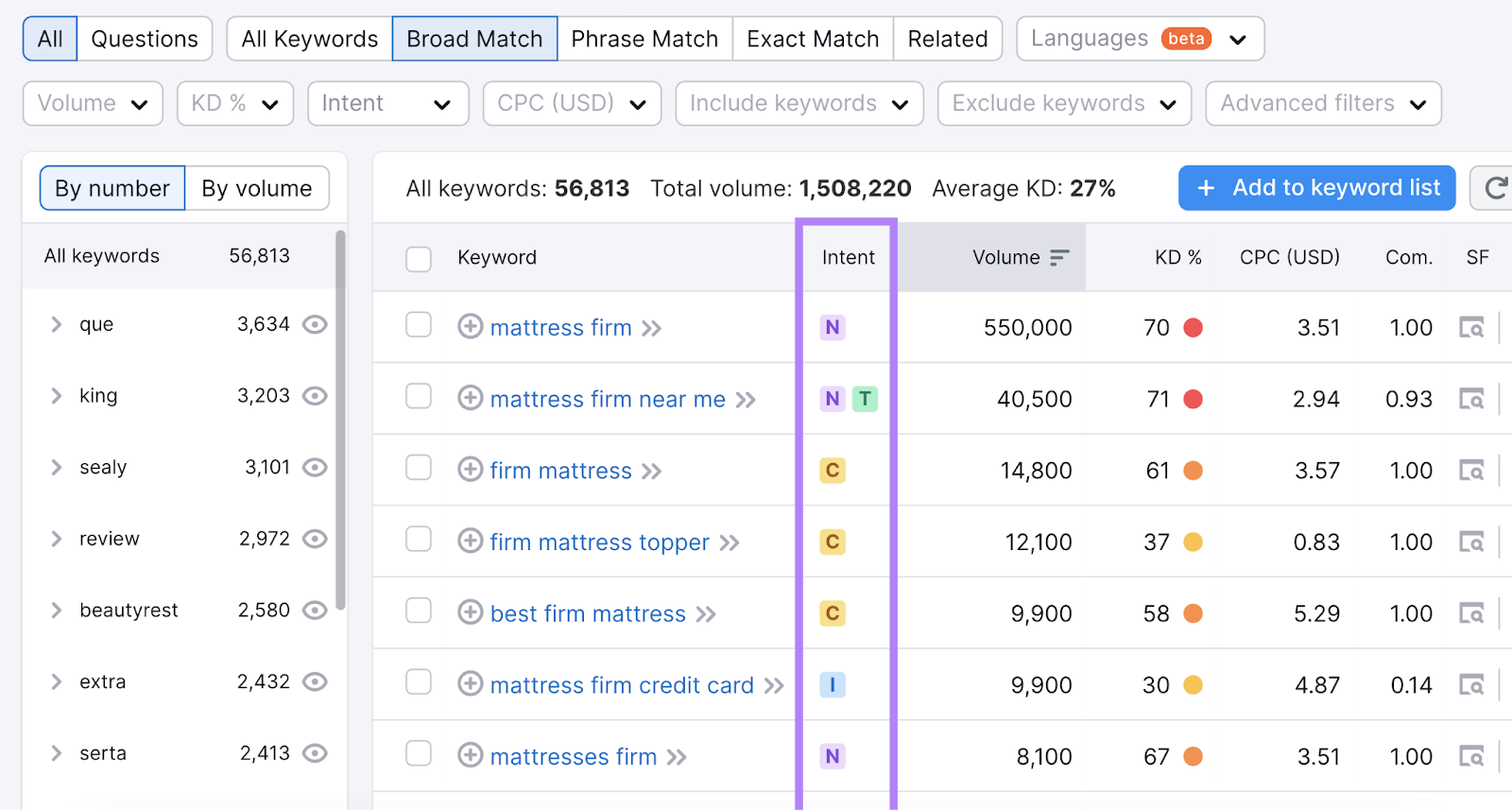Open the KD % filter dropdown
1512x810 pixels.
coord(235,103)
